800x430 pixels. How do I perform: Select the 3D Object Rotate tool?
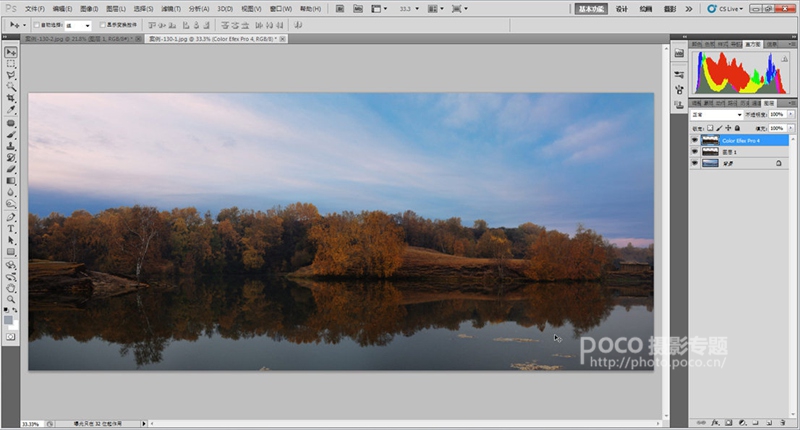point(11,265)
